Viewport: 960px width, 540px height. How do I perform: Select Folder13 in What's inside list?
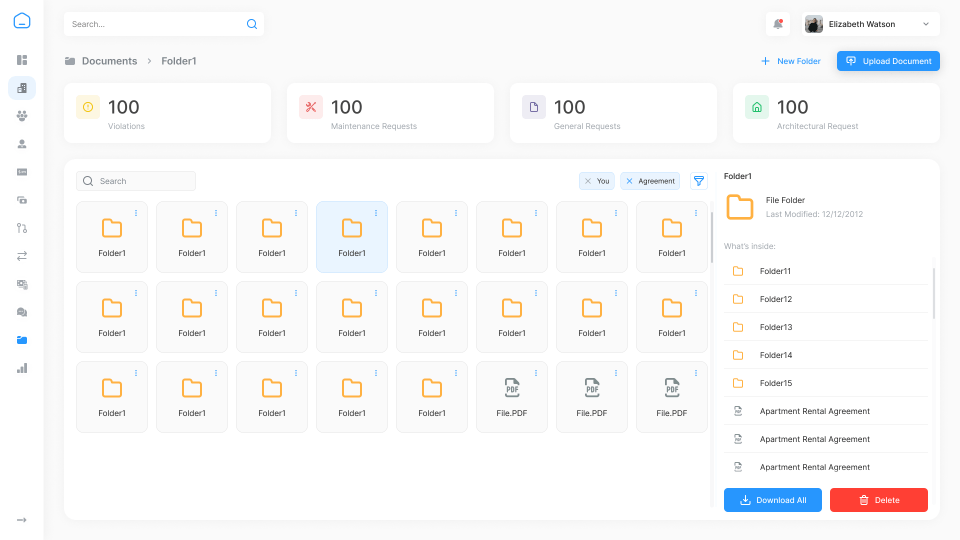[x=776, y=327]
